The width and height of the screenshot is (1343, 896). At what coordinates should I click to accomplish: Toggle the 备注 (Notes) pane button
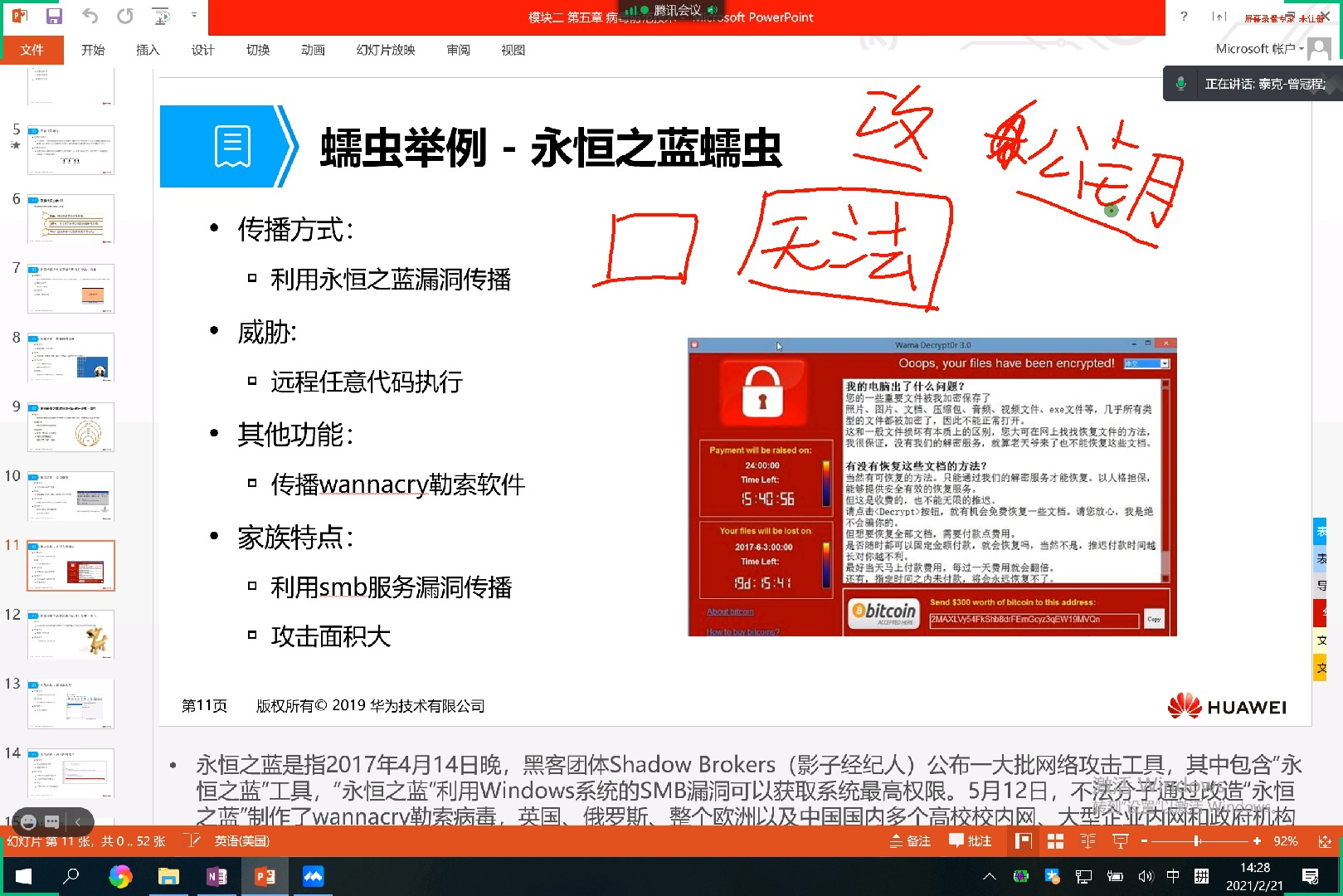click(x=910, y=841)
